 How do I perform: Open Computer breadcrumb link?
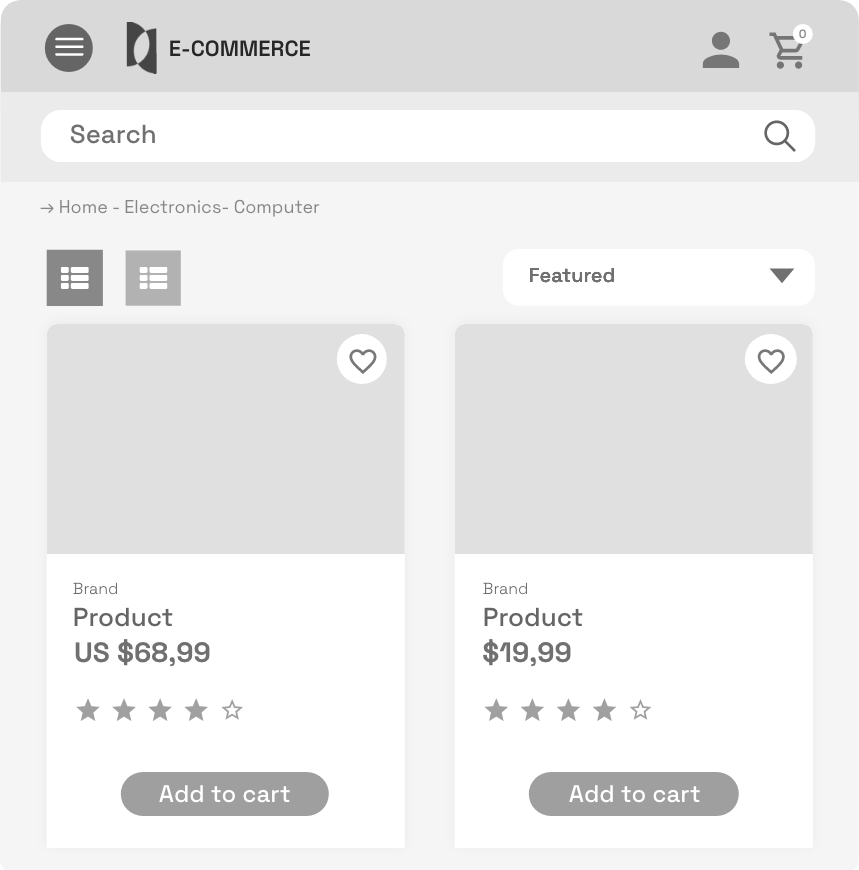coord(276,207)
